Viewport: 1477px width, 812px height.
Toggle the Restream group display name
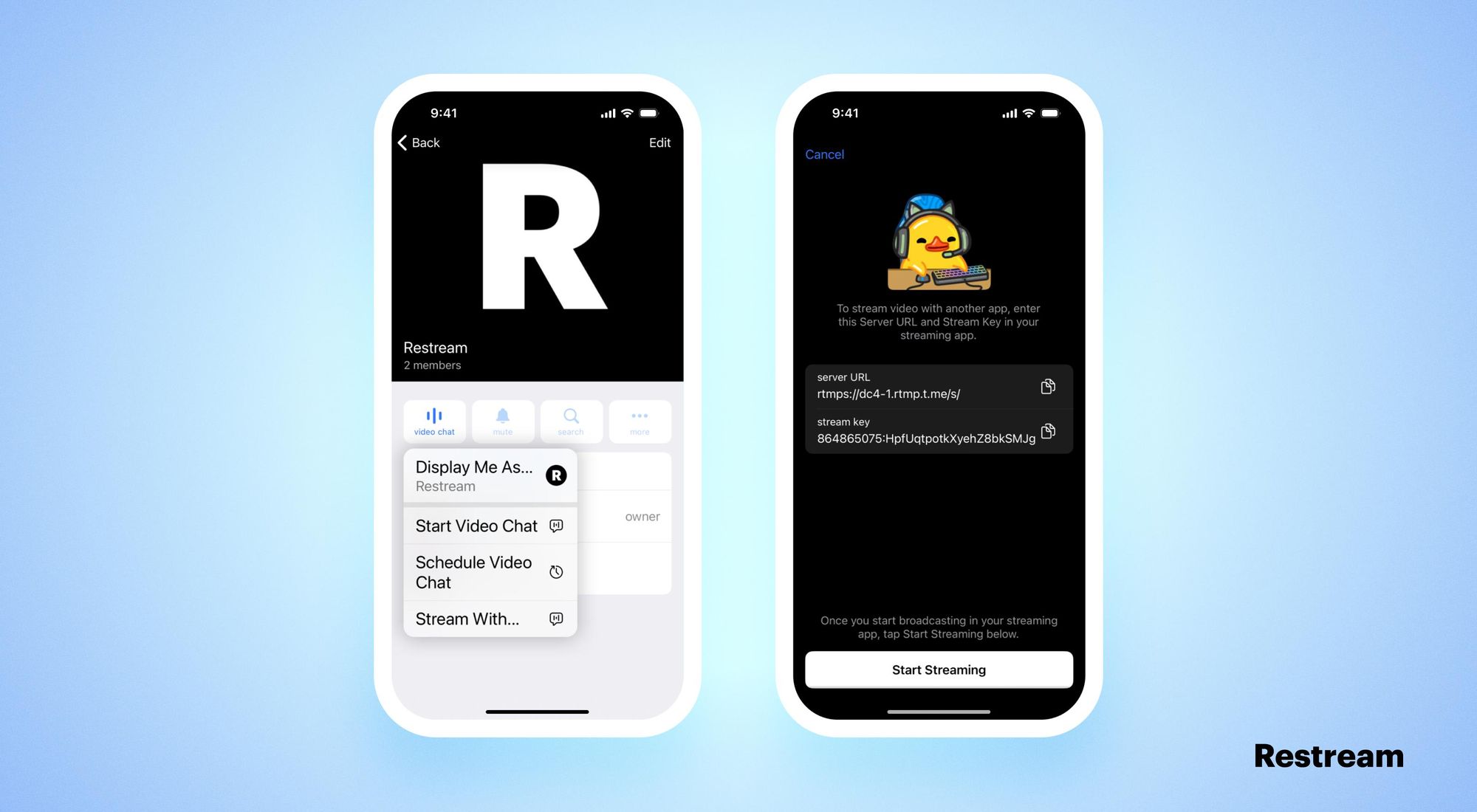pyautogui.click(x=489, y=475)
